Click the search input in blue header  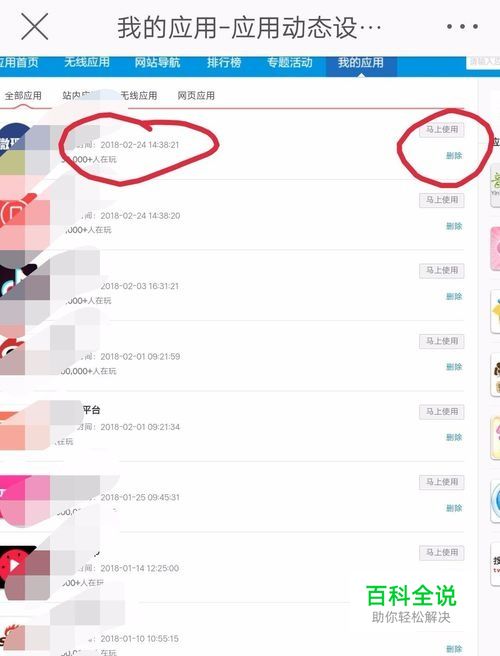click(x=483, y=62)
